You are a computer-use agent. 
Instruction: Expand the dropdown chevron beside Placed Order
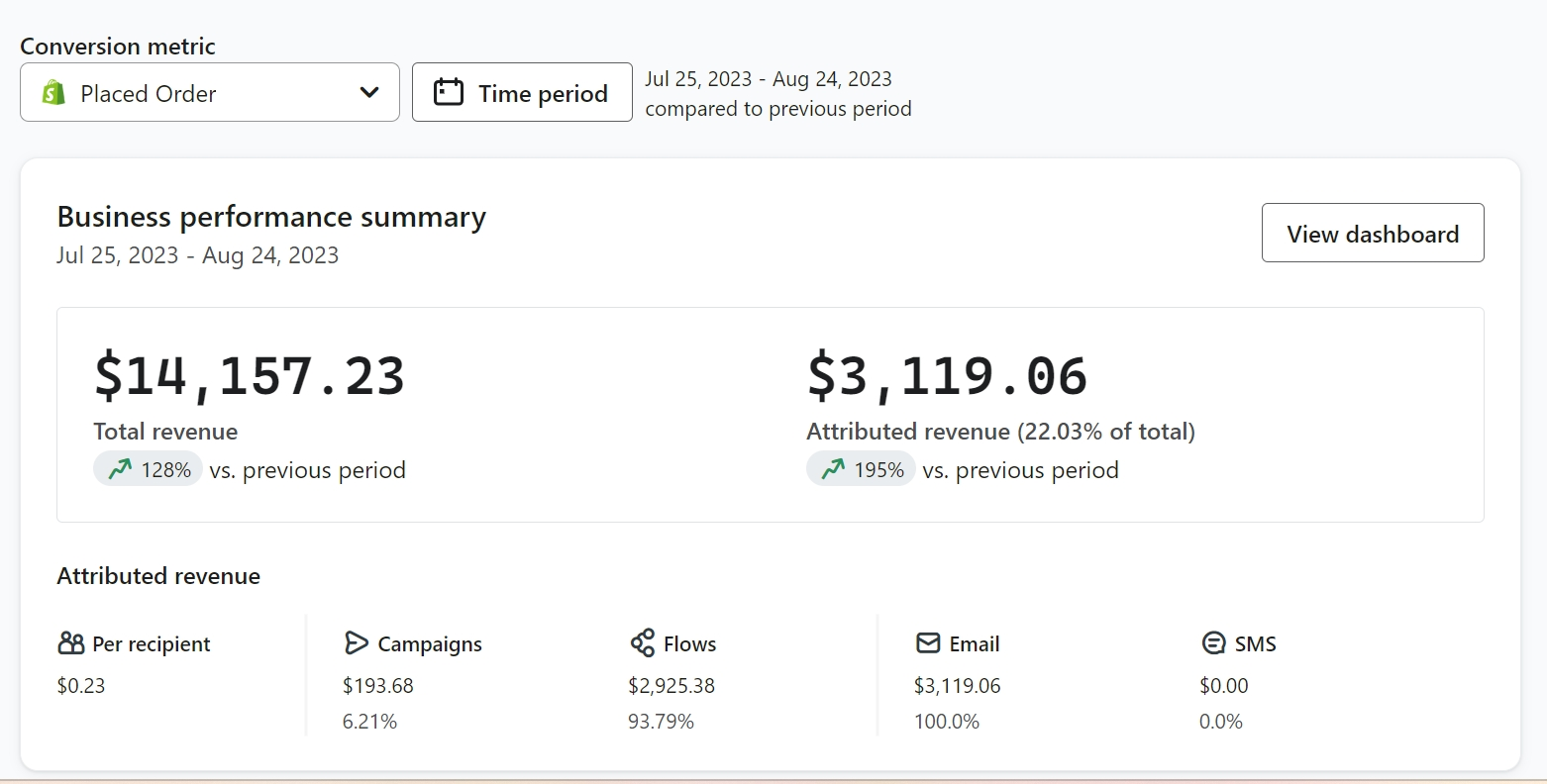(x=369, y=93)
